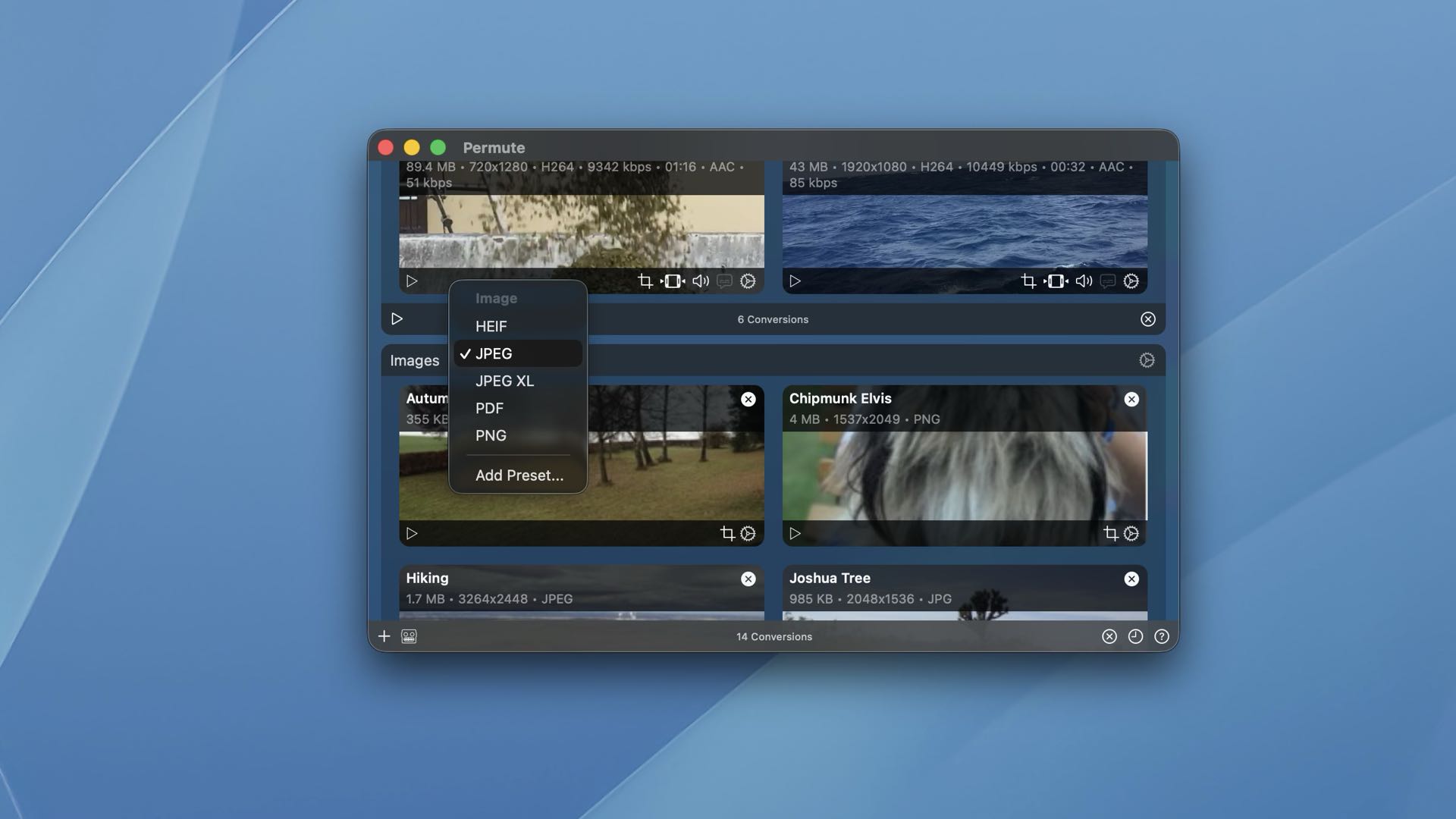Viewport: 1456px width, 819px height.
Task: Click the Images group label
Action: pos(415,361)
